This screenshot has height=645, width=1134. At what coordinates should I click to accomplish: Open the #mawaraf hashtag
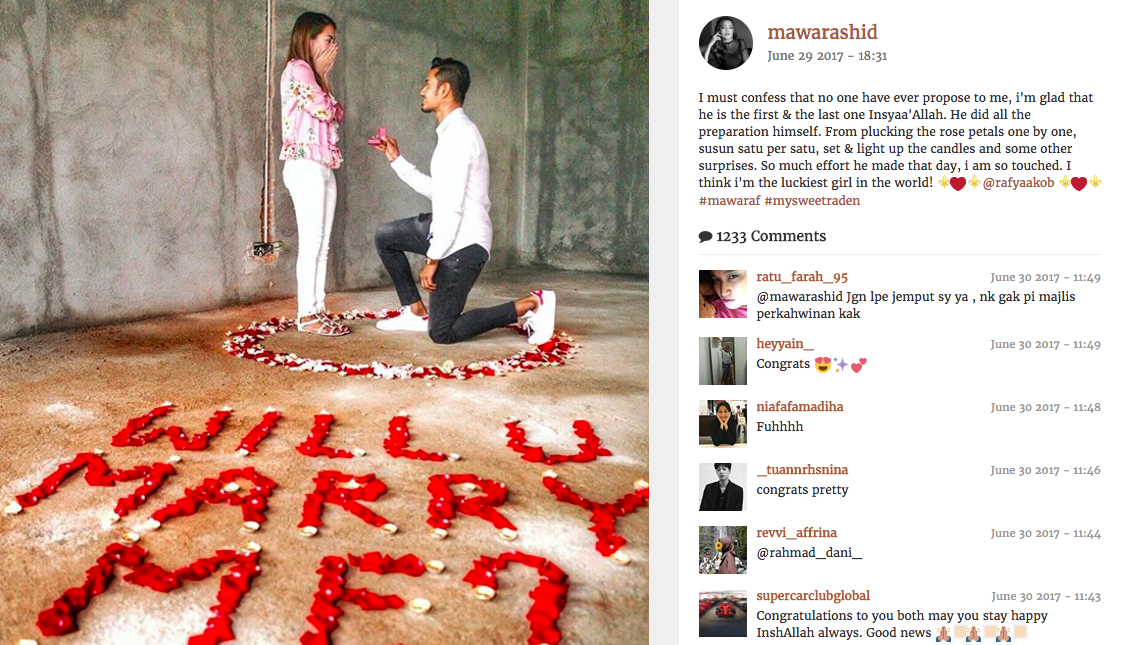729,200
